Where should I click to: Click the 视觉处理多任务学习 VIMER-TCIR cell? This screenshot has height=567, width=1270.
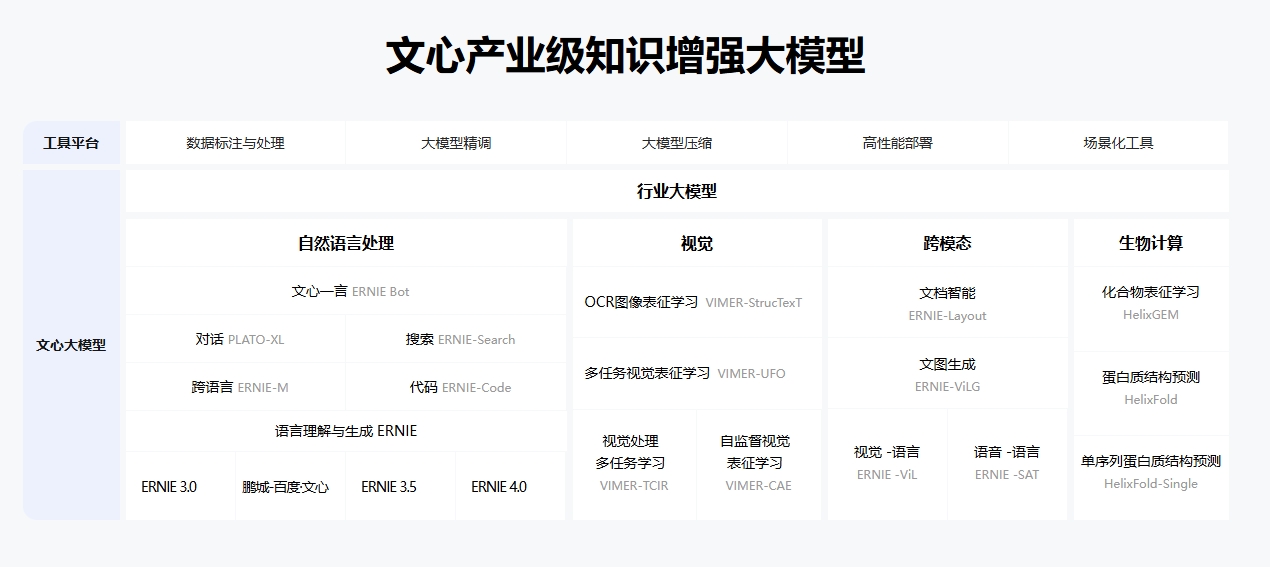pos(634,465)
